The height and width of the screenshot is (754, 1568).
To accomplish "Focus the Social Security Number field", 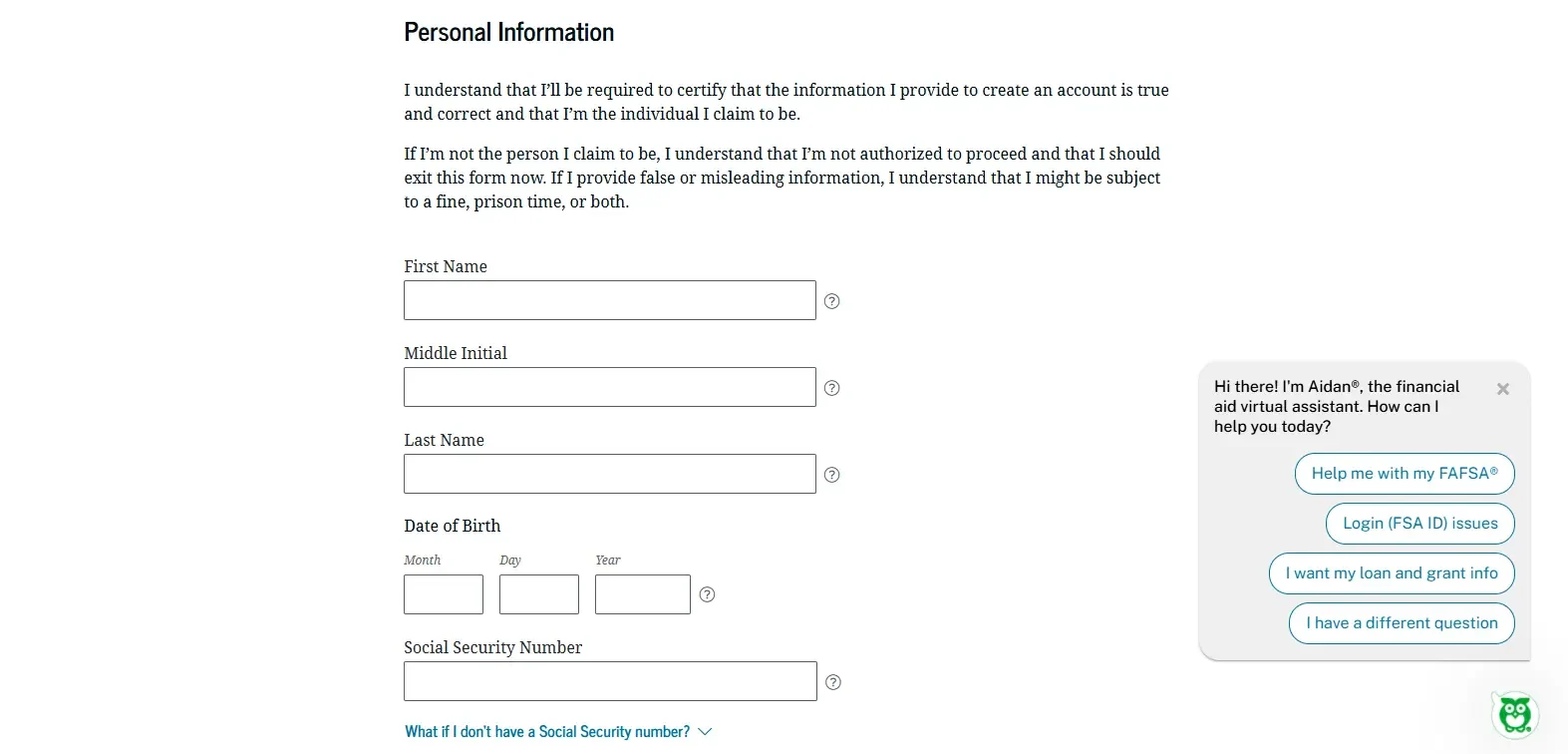I will [x=610, y=681].
